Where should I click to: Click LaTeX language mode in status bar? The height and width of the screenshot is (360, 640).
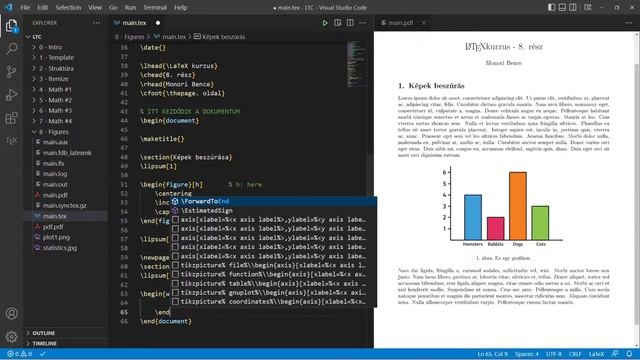pos(596,354)
